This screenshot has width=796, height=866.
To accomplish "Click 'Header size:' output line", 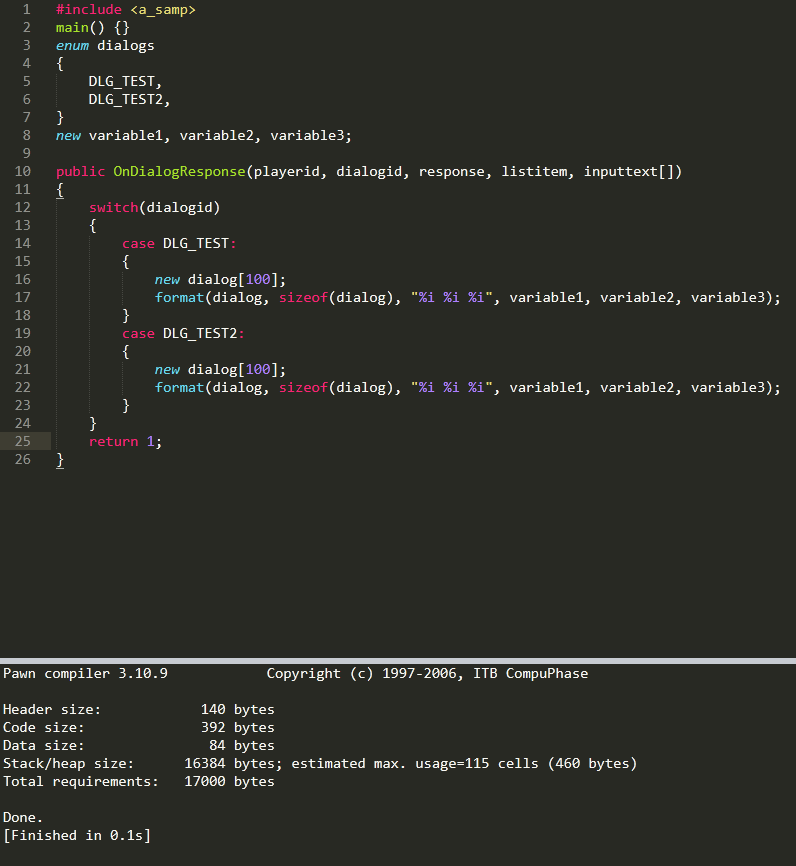I will click(x=139, y=710).
